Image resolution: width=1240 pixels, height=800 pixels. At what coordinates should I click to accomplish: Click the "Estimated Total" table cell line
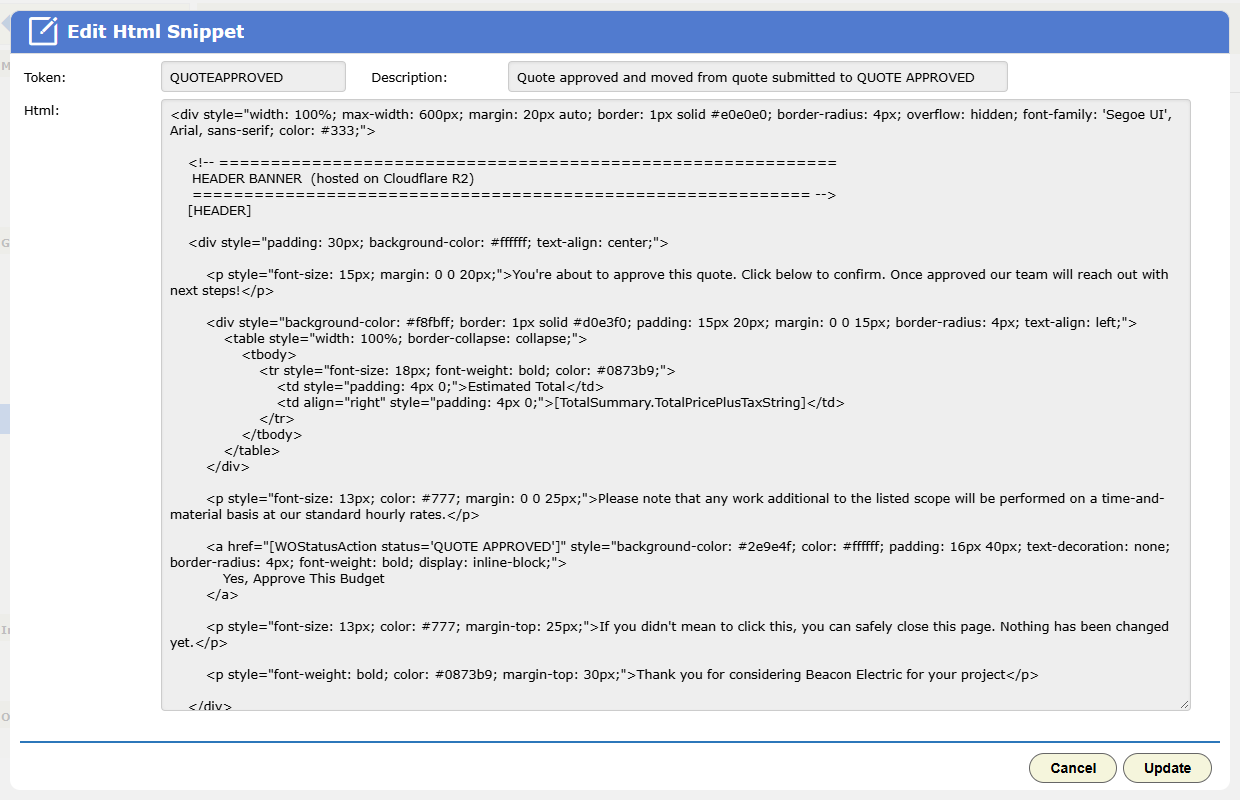pyautogui.click(x=440, y=386)
